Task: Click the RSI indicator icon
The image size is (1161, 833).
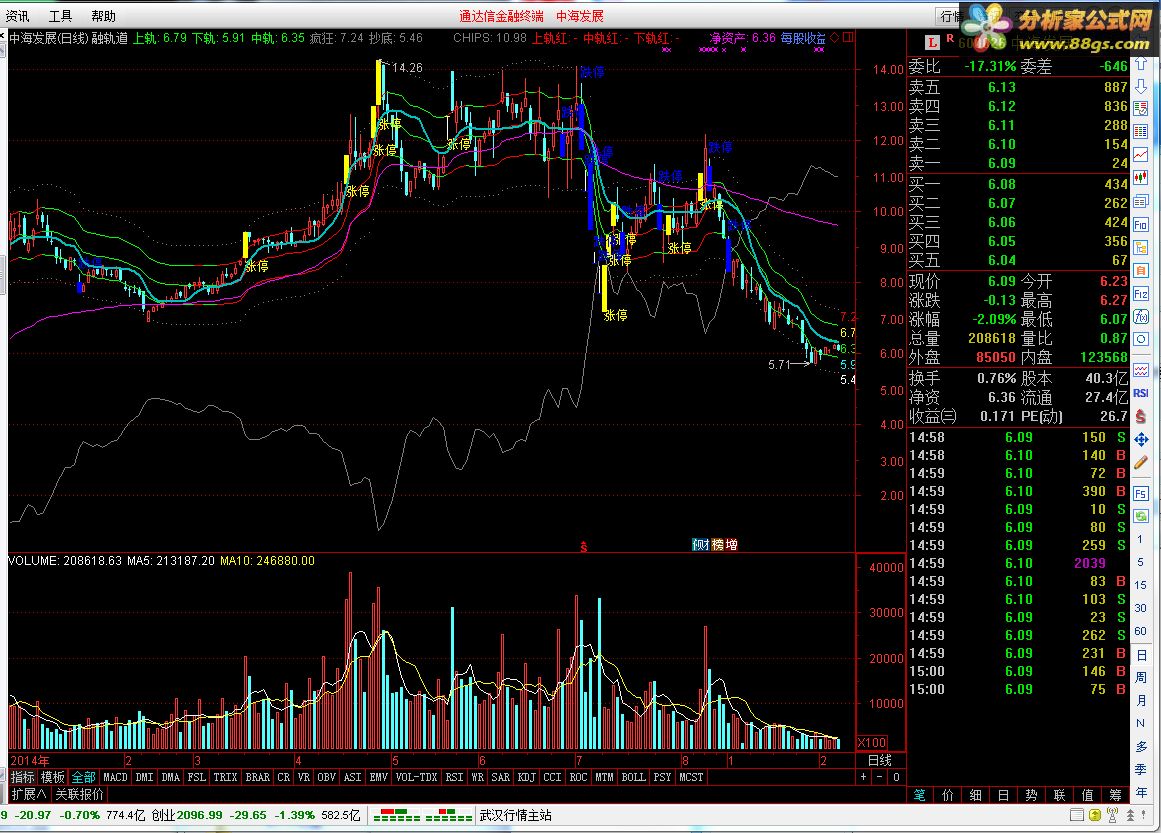Action: click(x=1141, y=393)
